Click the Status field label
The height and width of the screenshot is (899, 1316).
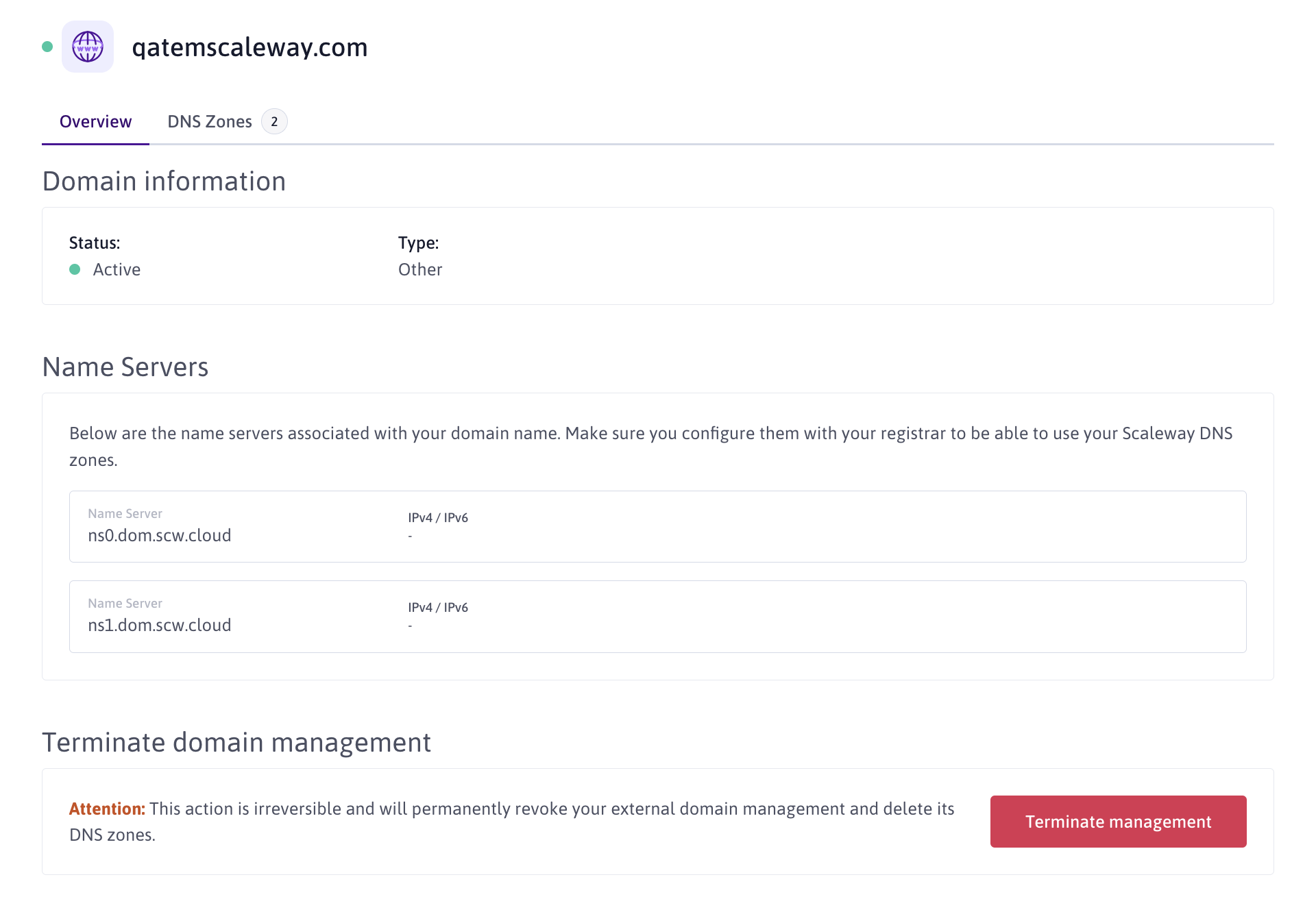tap(95, 243)
